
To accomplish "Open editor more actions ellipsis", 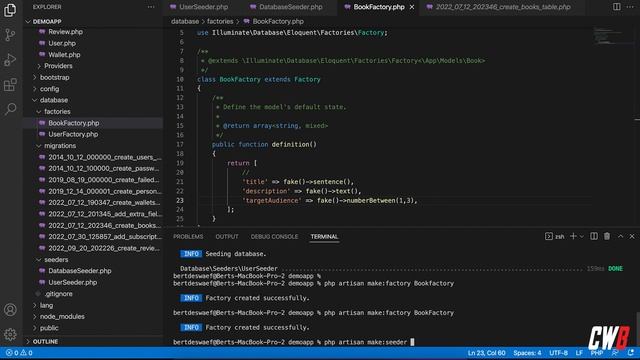I will click(630, 7).
